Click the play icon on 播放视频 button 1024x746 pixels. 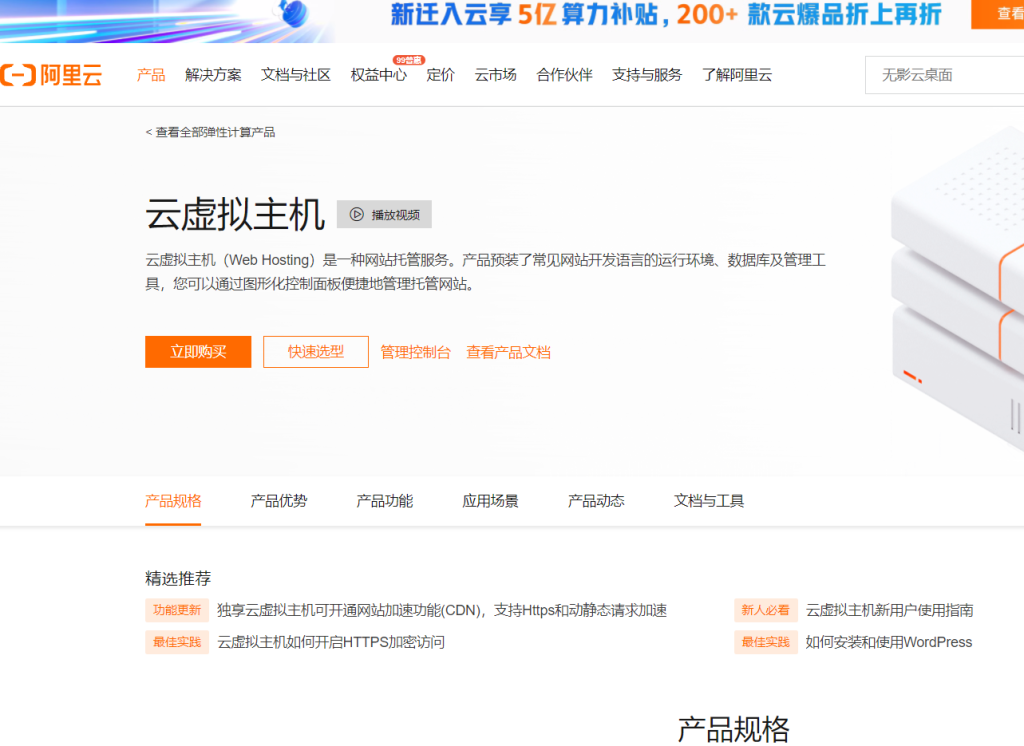point(355,214)
